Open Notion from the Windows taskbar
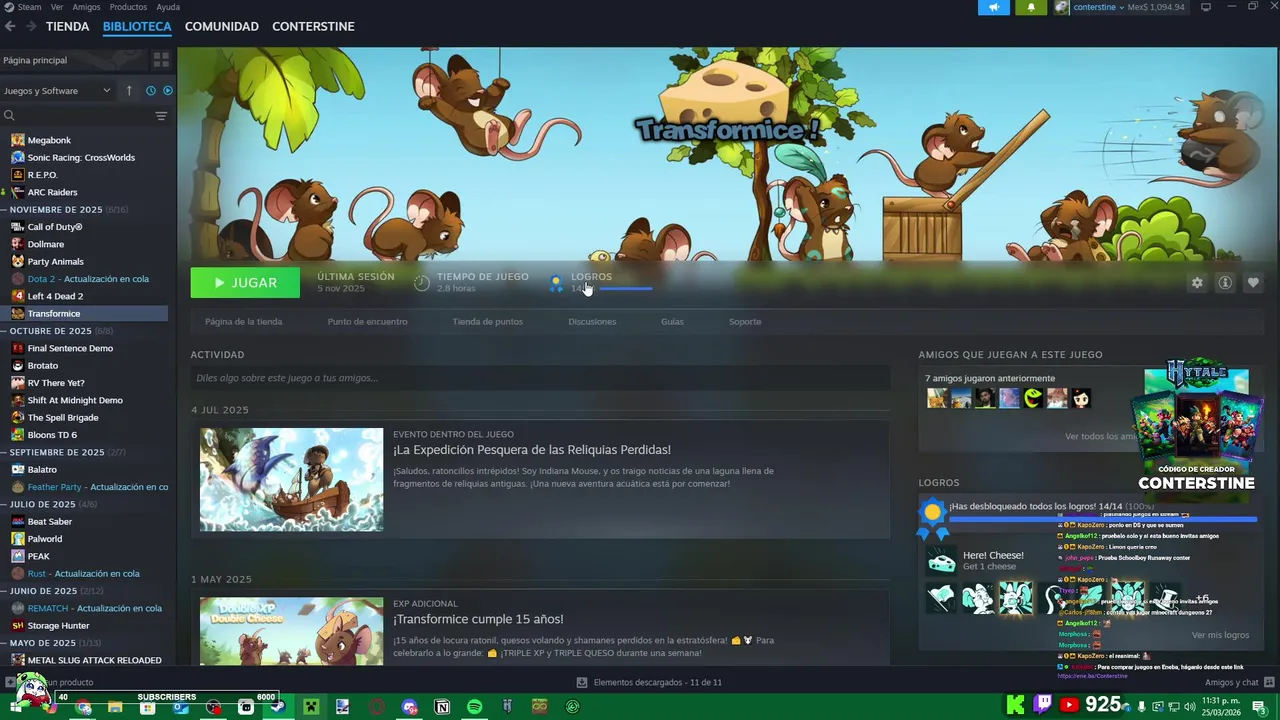Image resolution: width=1280 pixels, height=720 pixels. [x=442, y=707]
